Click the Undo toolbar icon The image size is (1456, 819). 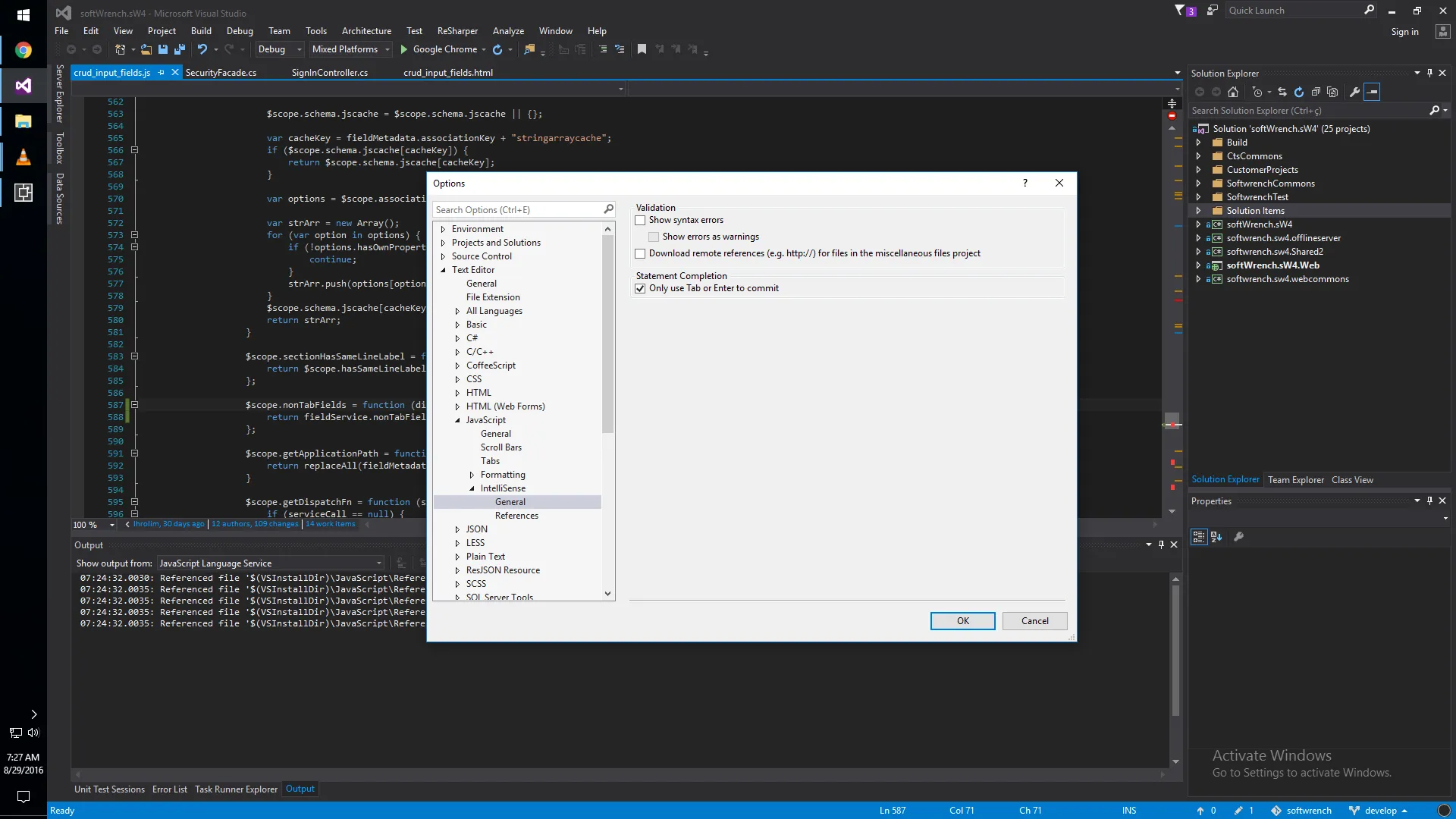click(202, 49)
